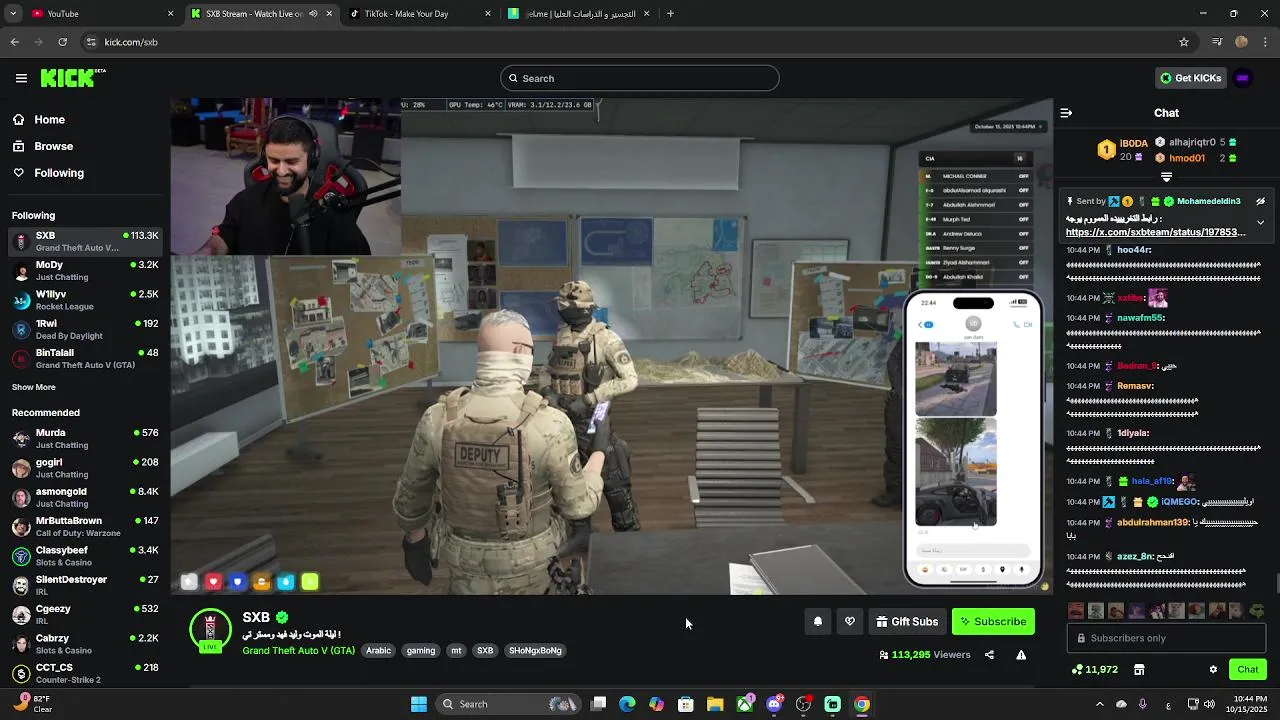Click the Subscribe button
The image size is (1280, 720).
[993, 622]
